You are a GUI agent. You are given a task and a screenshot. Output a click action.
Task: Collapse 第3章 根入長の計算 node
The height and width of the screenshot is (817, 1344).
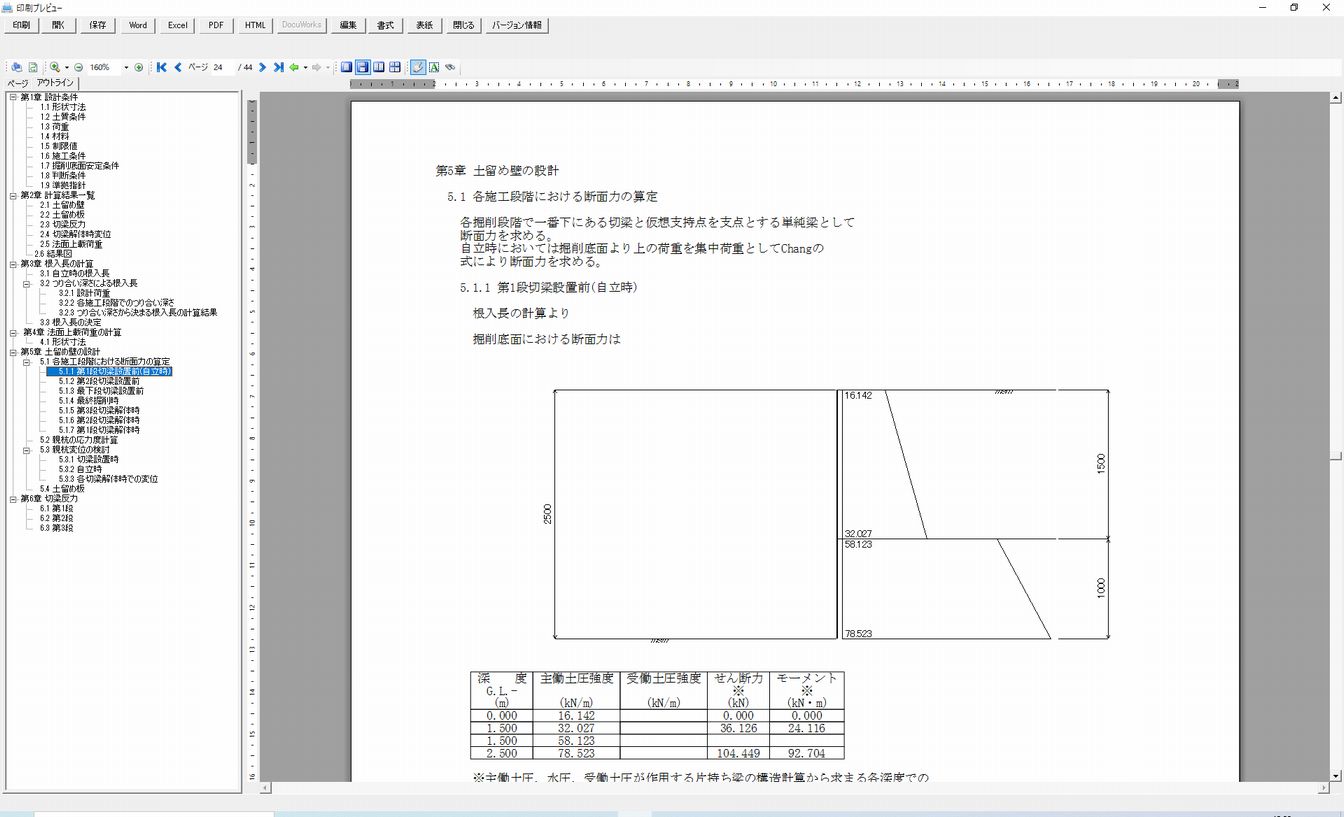(x=13, y=264)
